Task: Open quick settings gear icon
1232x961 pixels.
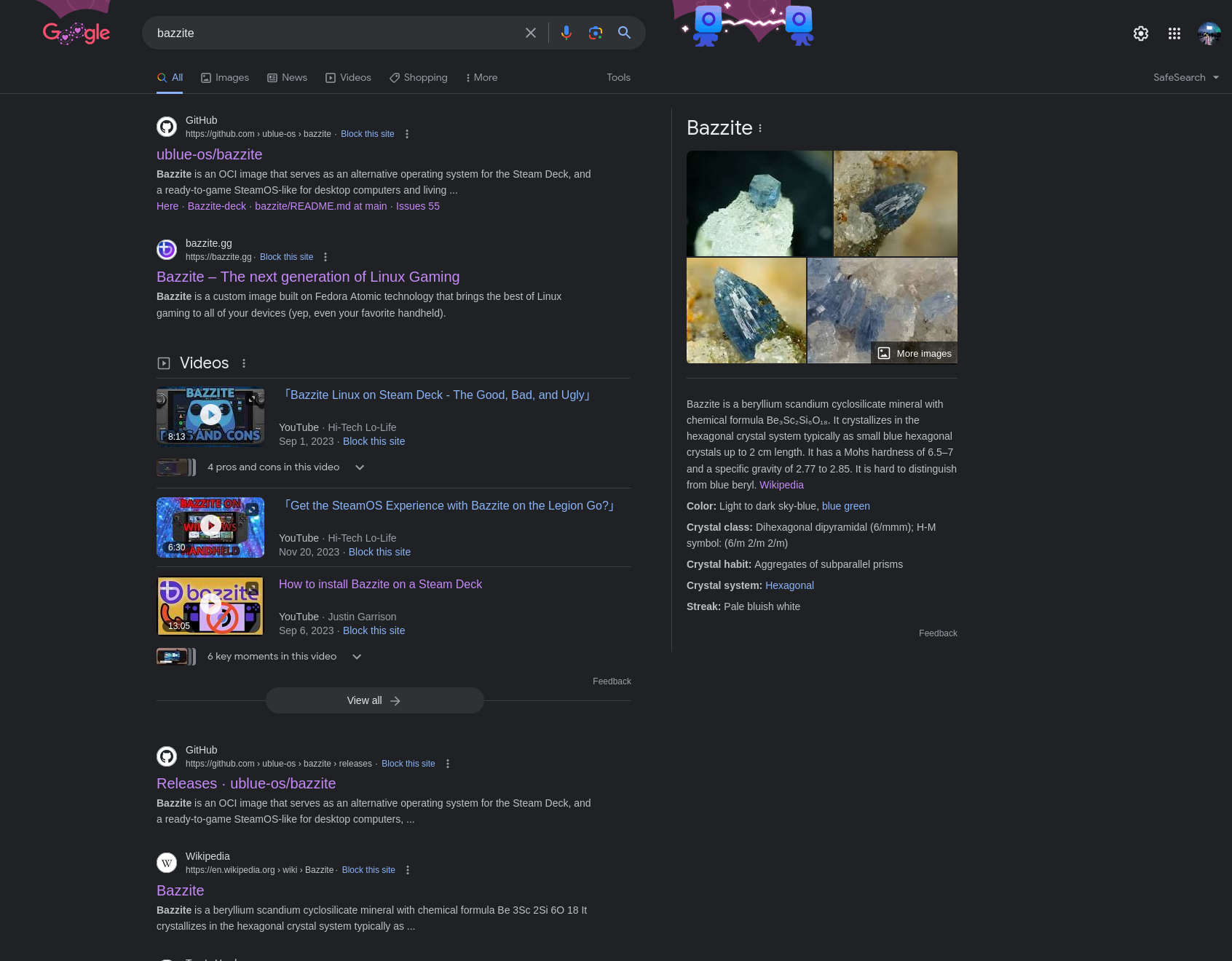Action: (1141, 33)
